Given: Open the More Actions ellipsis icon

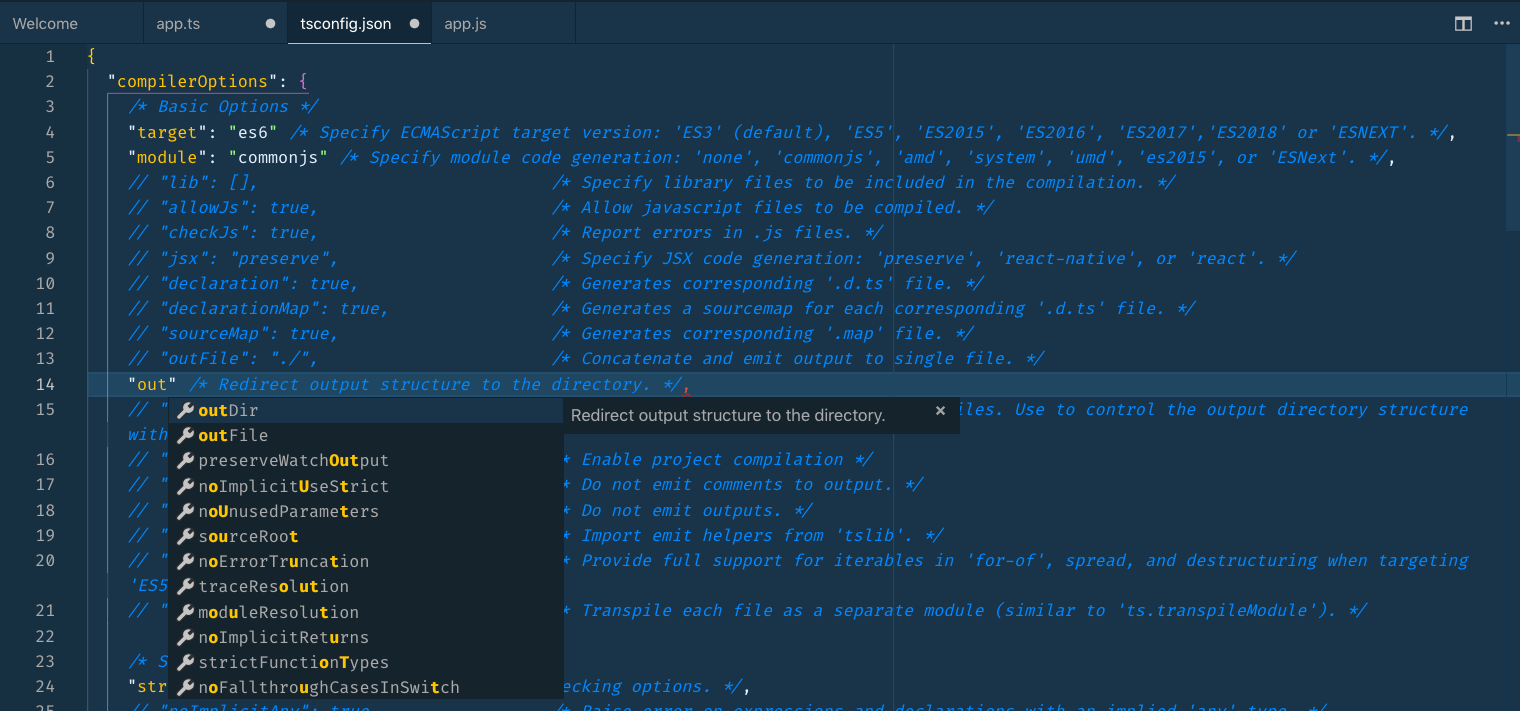Looking at the screenshot, I should (x=1502, y=22).
